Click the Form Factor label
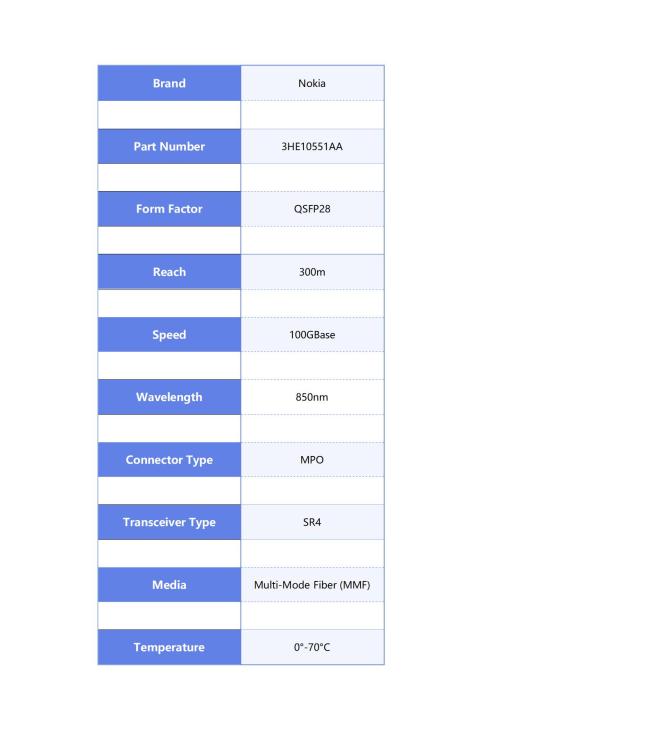The image size is (650, 730). pos(169,209)
